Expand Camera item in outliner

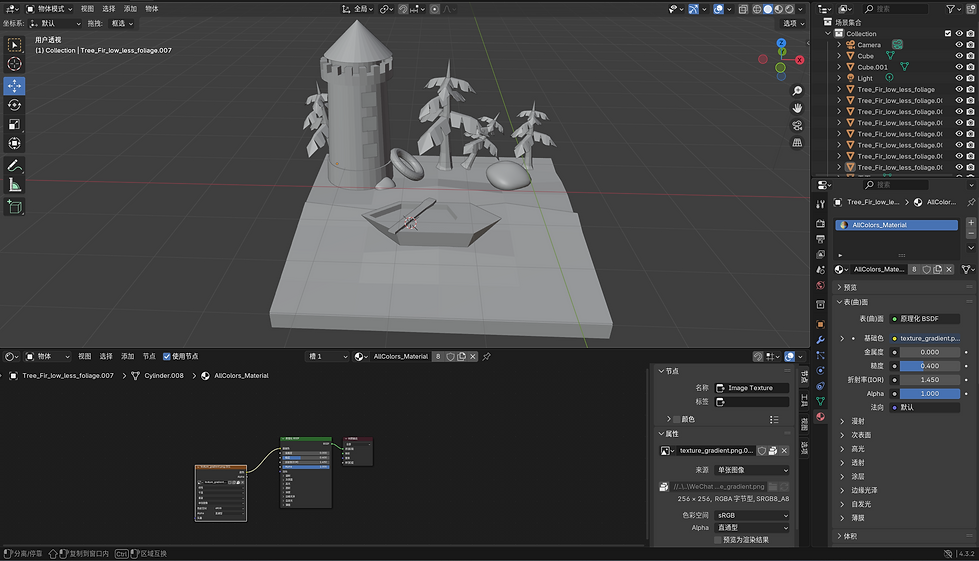839,45
